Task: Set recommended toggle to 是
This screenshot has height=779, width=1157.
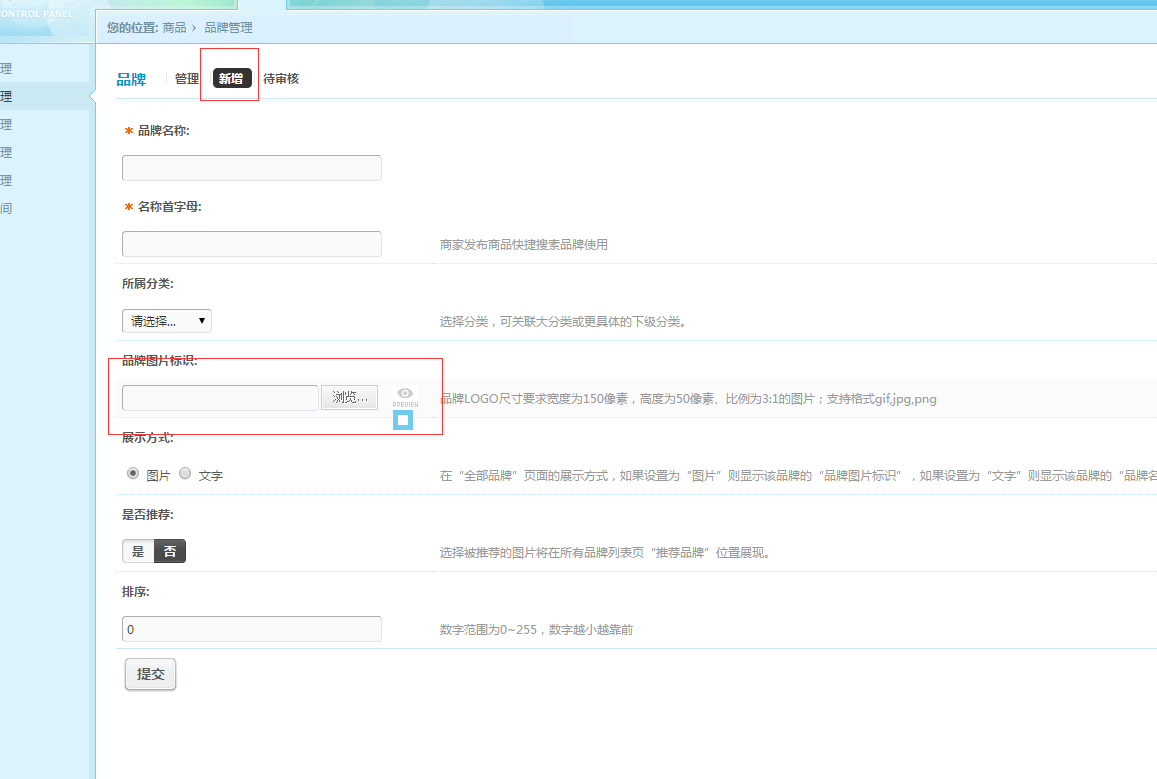Action: [x=138, y=551]
